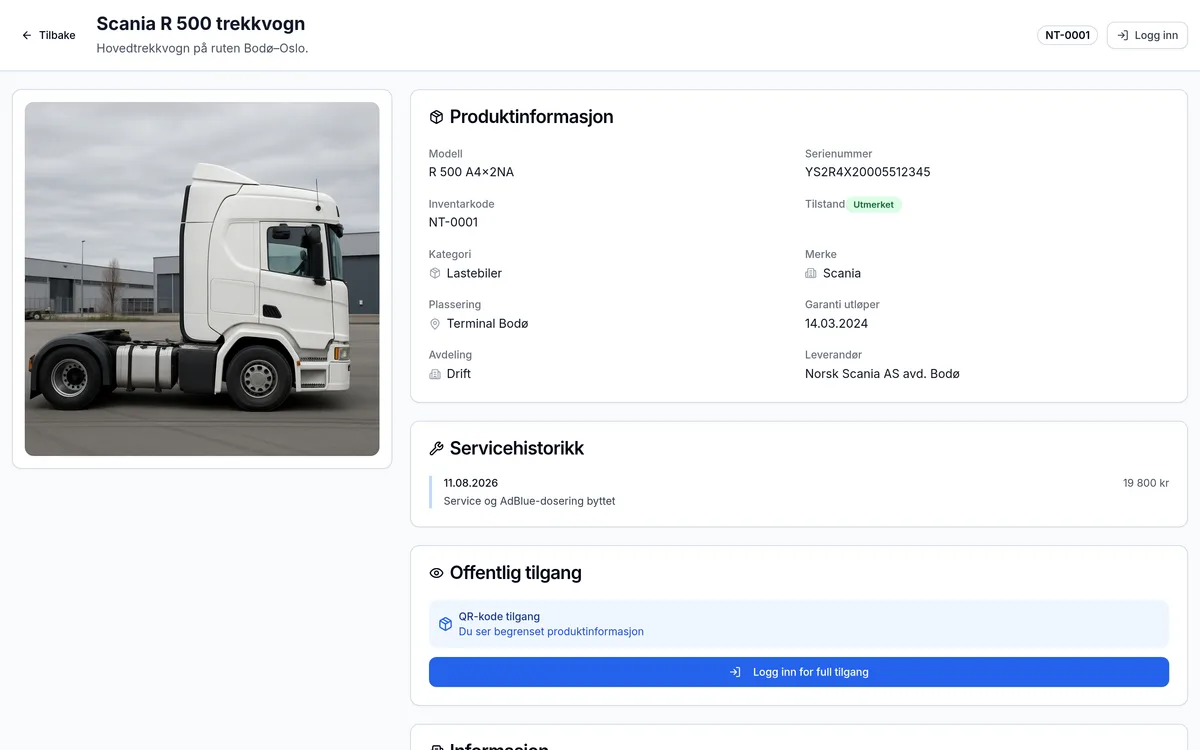1200x750 pixels.
Task: Click the cube icon next to Lastebiler
Action: [x=435, y=273]
